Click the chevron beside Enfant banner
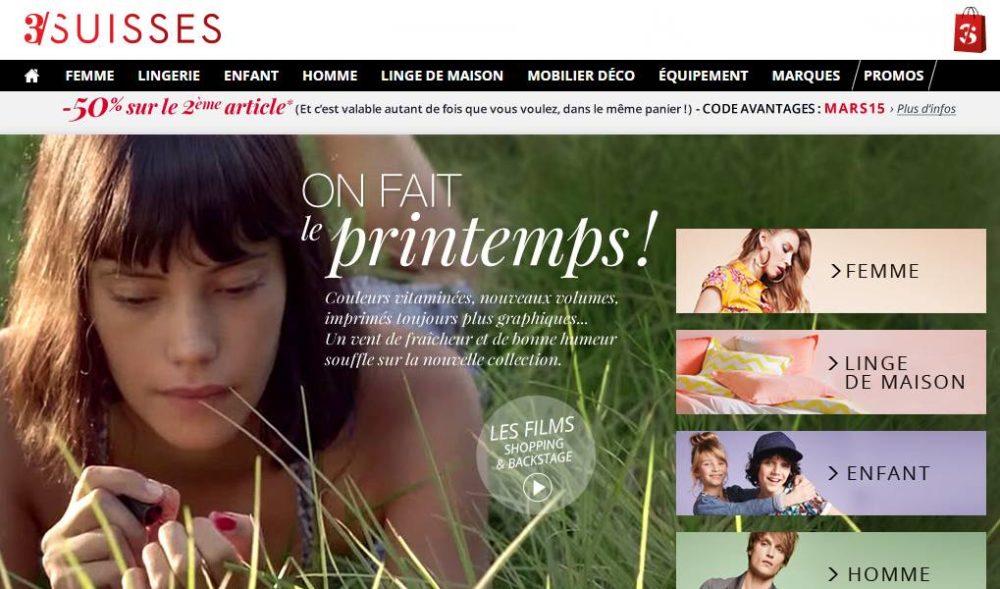 (833, 473)
